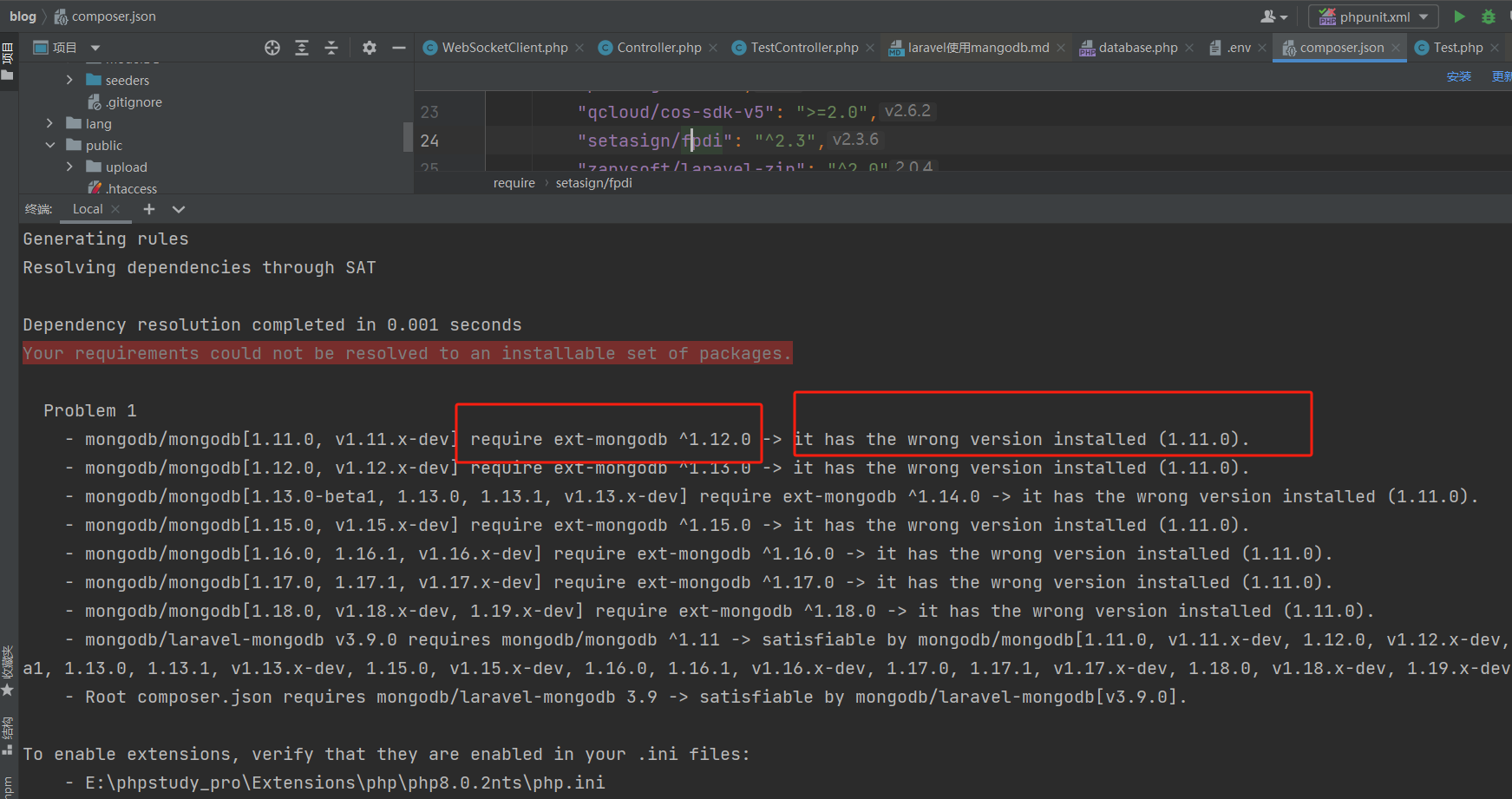
Task: Click line number 23 in gutter
Action: click(x=429, y=112)
